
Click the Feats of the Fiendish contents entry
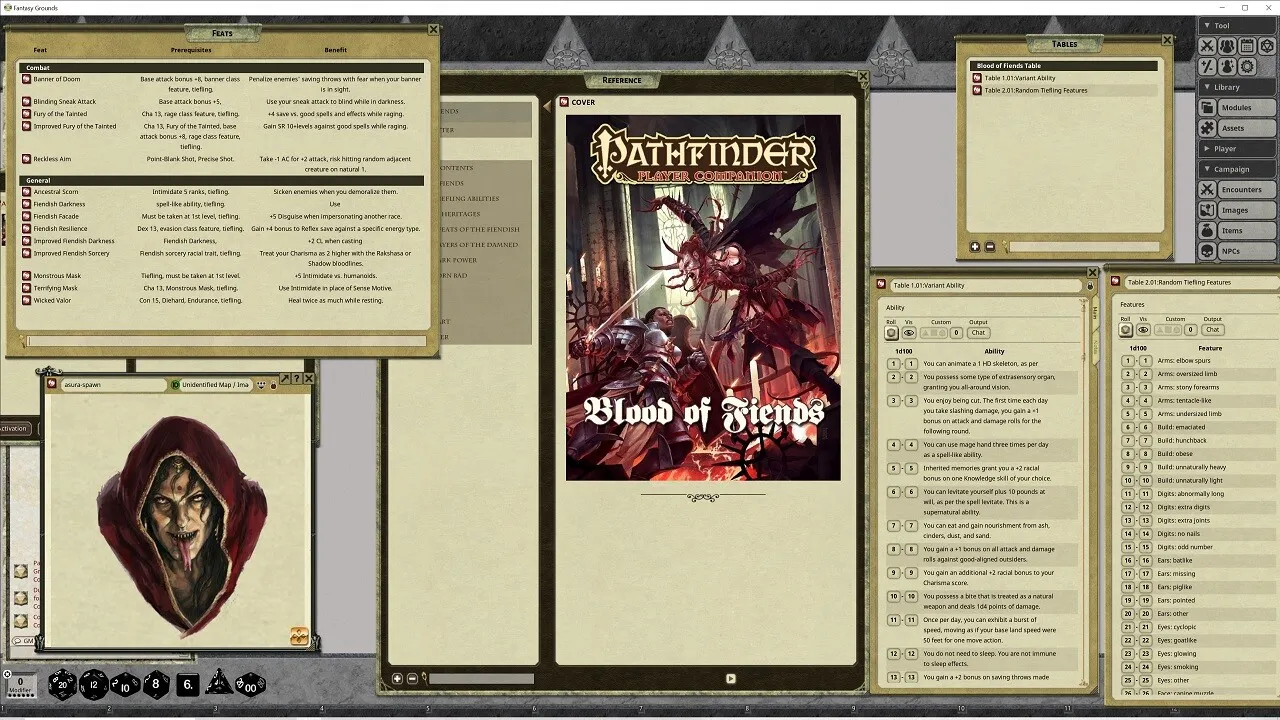click(480, 229)
